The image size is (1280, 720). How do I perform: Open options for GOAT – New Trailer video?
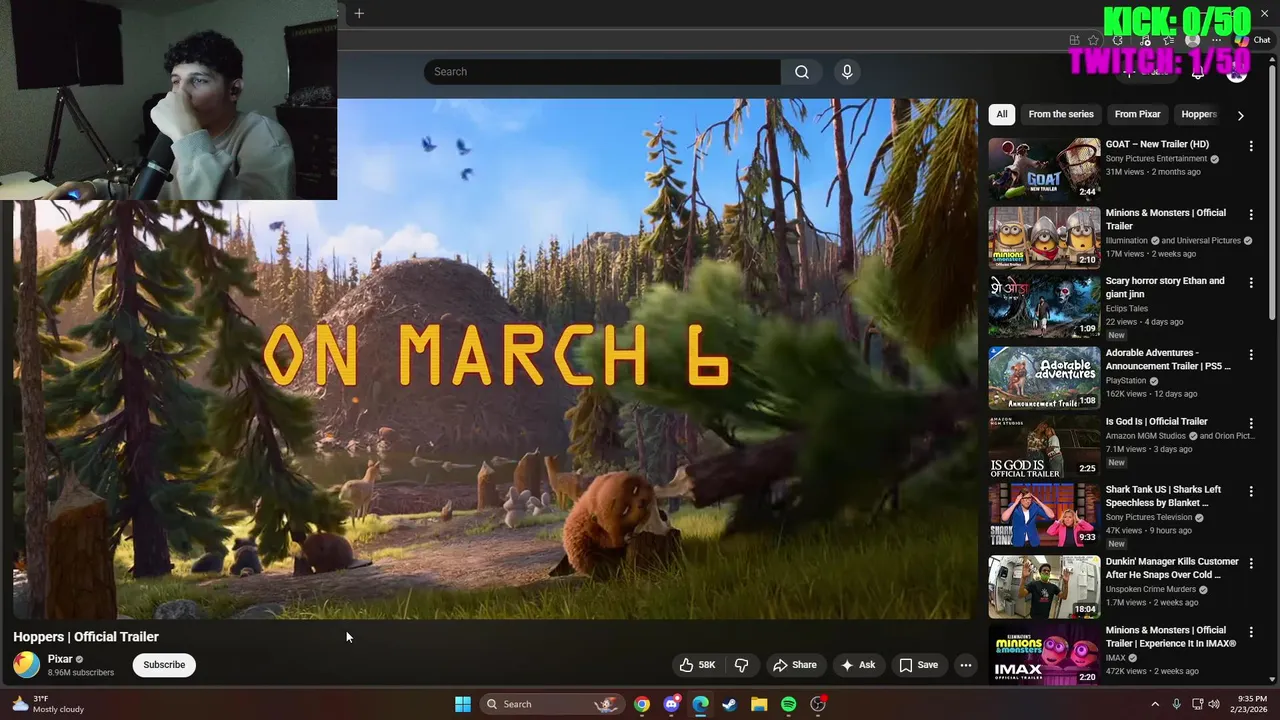[1250, 146]
